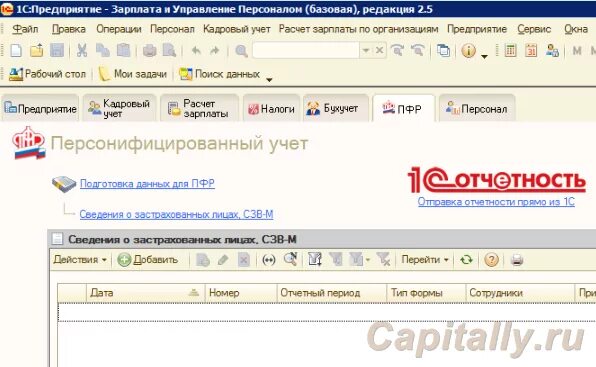
Task: Click the Поиск данных button
Action: [x=220, y=74]
